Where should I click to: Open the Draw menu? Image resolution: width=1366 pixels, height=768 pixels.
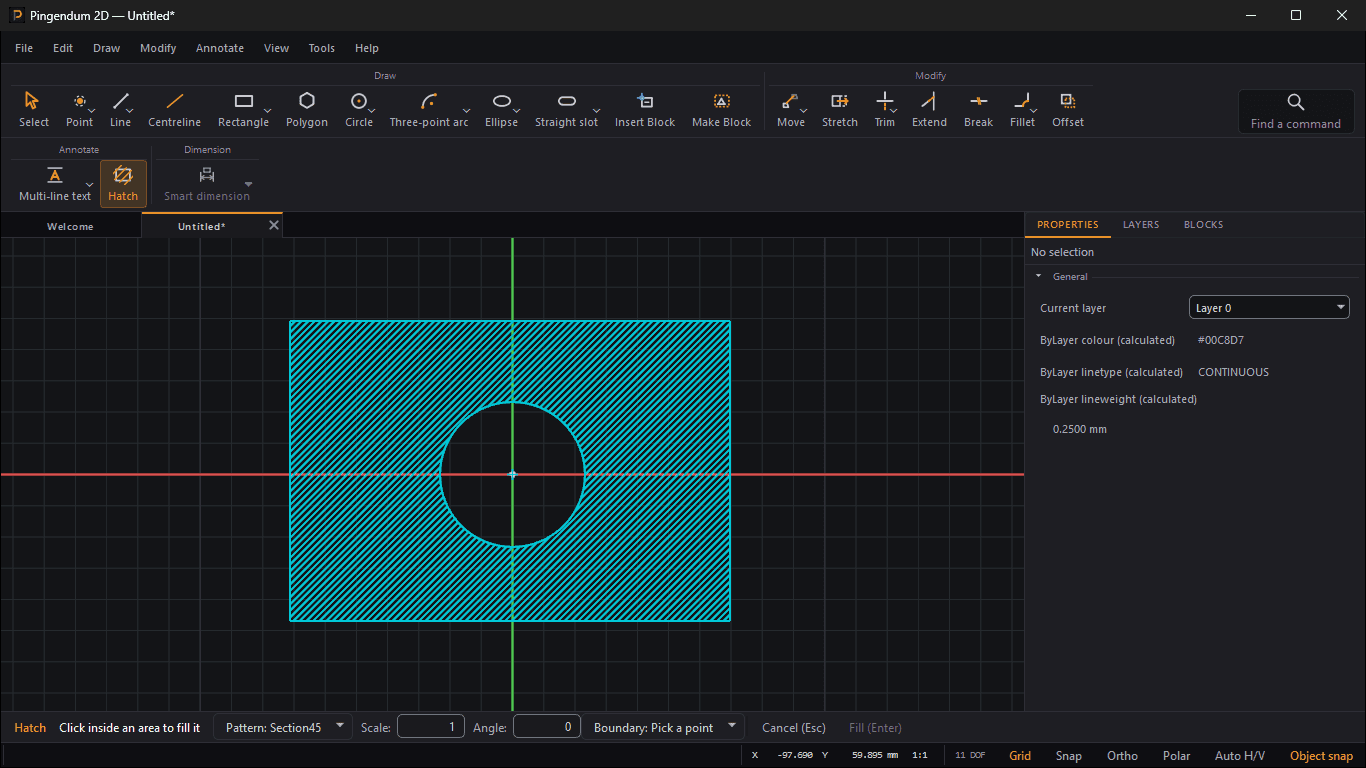point(107,48)
